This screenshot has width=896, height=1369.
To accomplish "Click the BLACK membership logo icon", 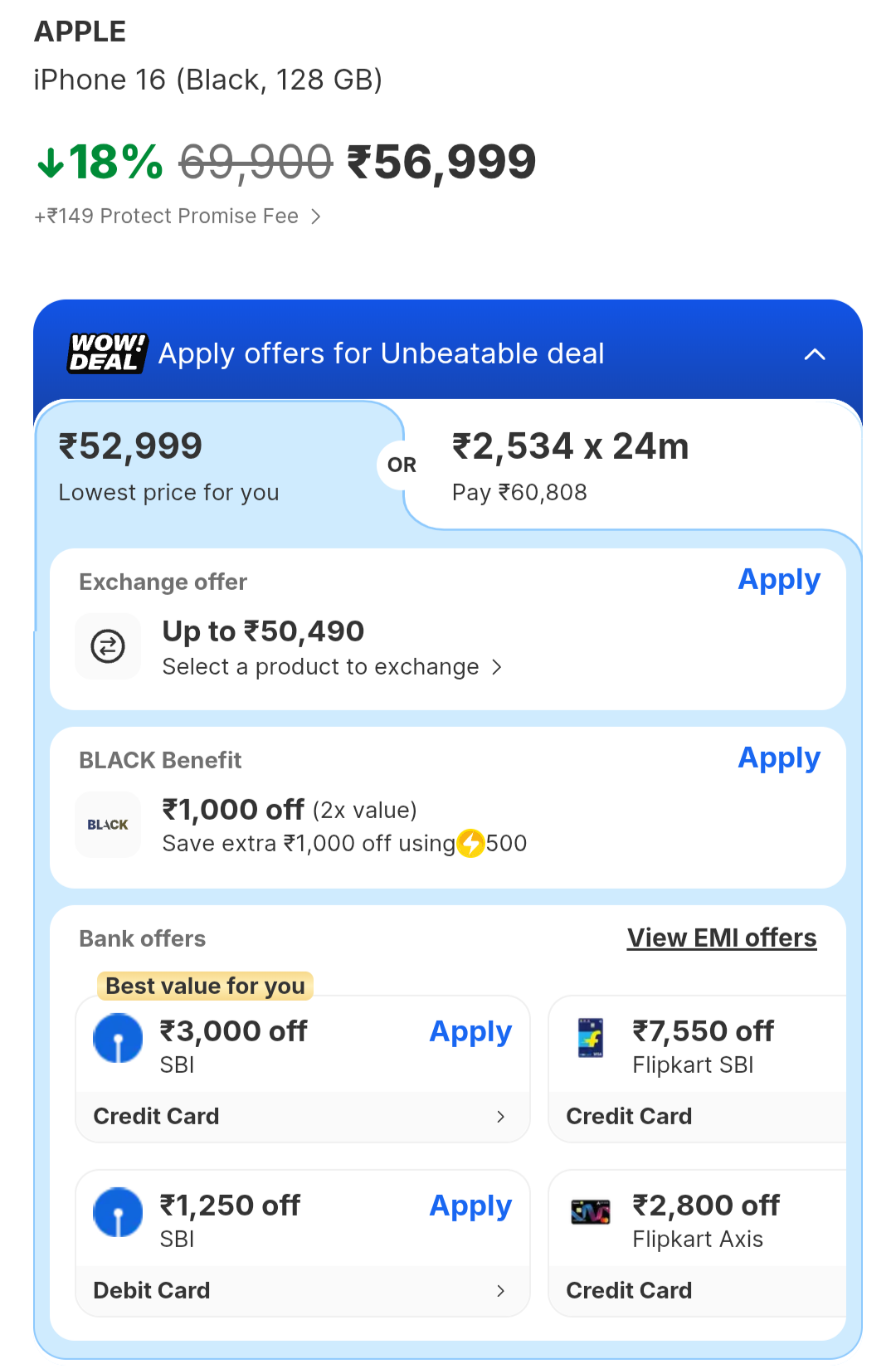I will [108, 825].
